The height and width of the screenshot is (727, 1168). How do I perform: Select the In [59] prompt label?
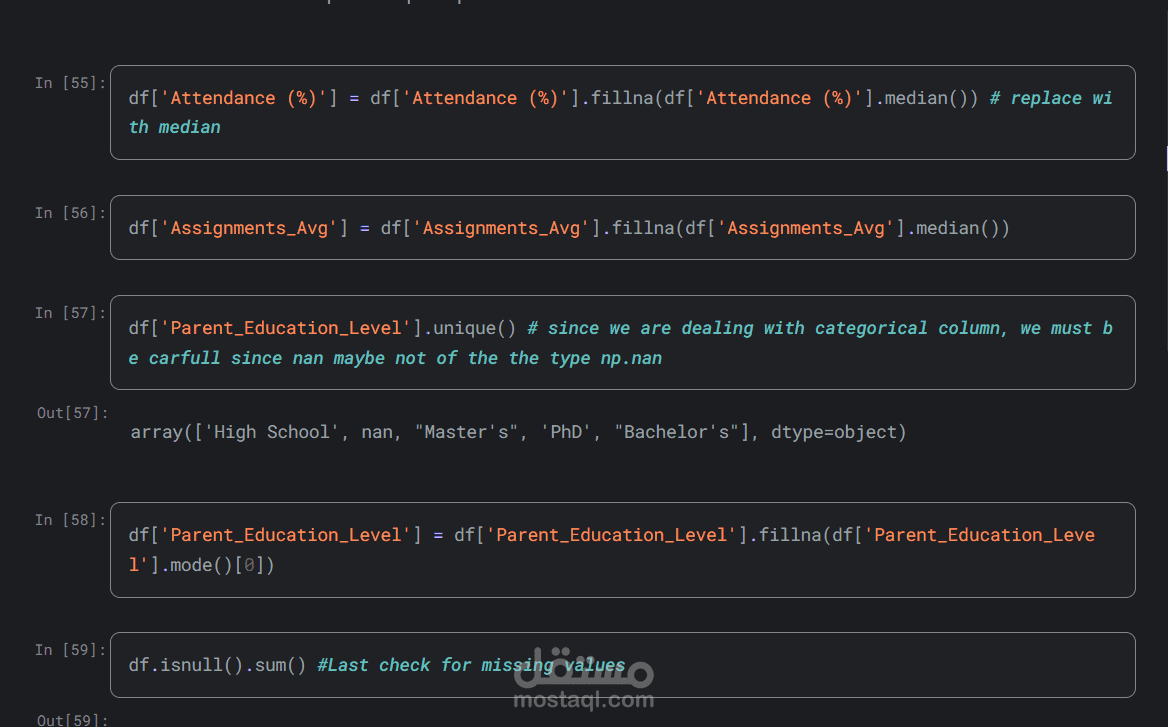[70, 650]
